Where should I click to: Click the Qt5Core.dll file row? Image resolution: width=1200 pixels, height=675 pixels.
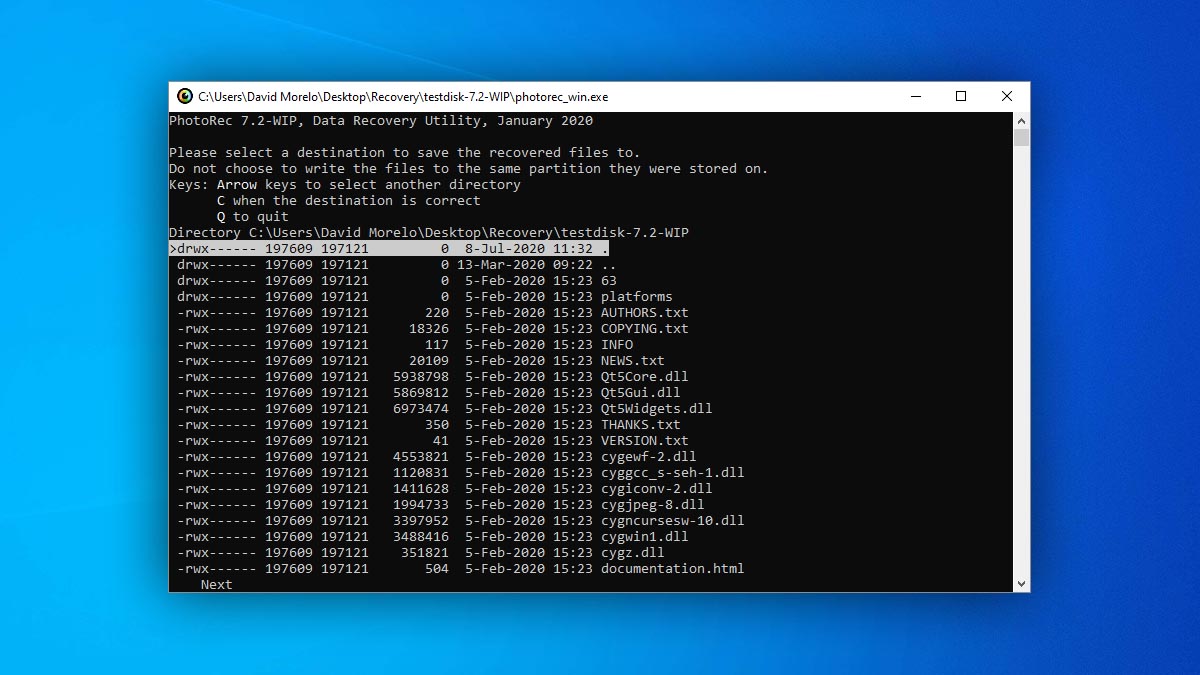pyautogui.click(x=433, y=377)
